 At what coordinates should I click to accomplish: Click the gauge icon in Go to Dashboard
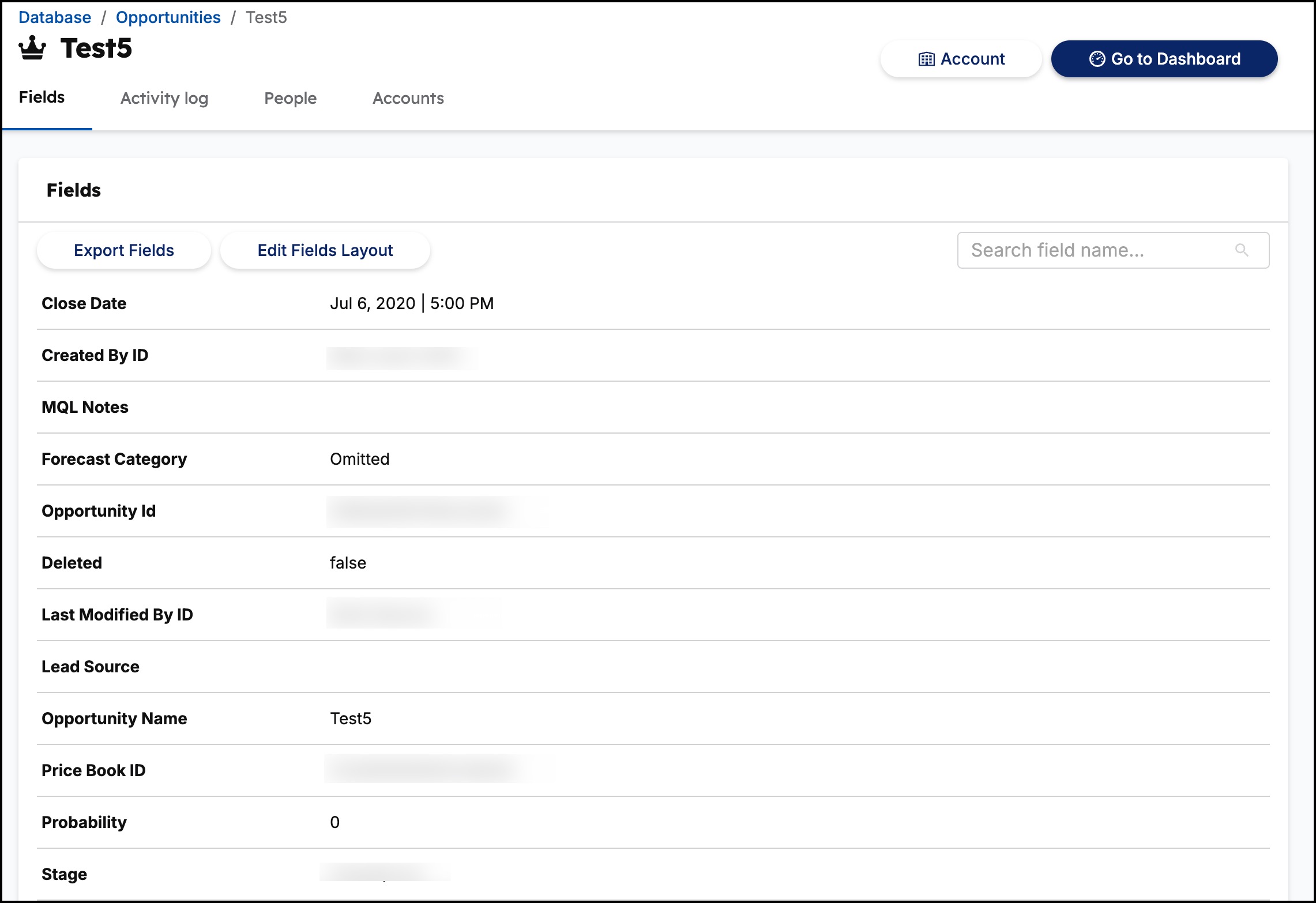(x=1097, y=59)
